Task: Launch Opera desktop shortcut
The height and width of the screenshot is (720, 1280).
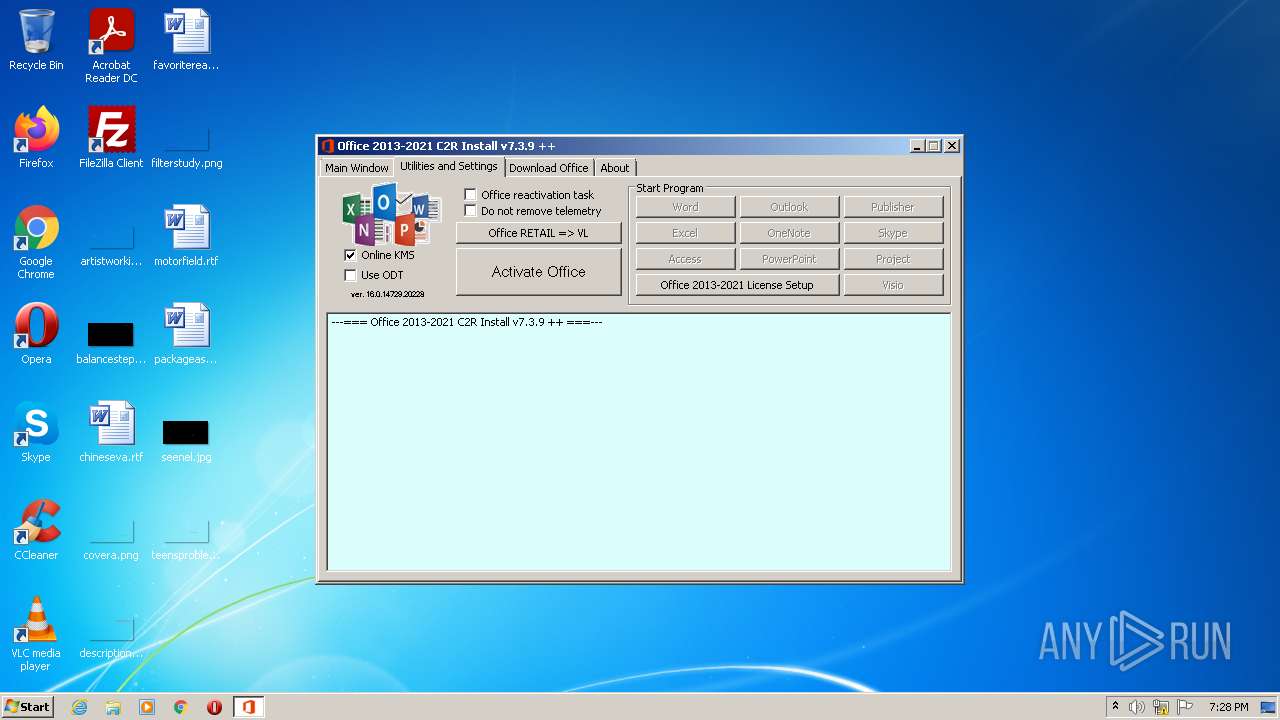Action: click(36, 334)
